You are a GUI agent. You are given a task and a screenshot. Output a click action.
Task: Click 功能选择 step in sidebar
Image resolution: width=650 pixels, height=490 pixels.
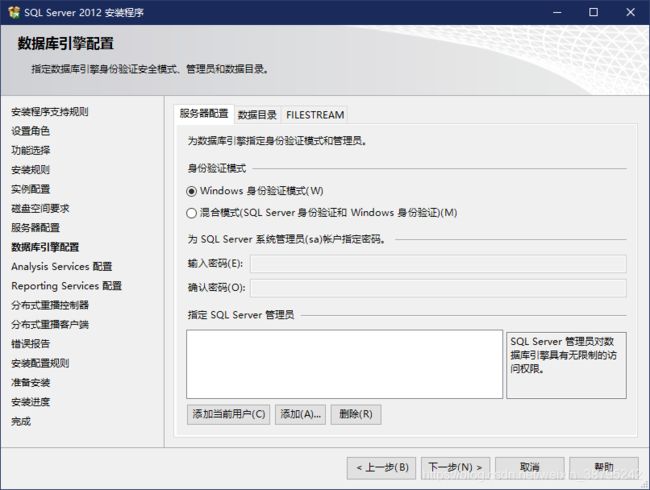pyautogui.click(x=31, y=150)
